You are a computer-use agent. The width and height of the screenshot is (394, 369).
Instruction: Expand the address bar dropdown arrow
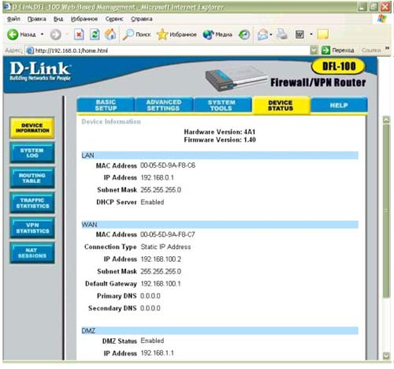click(314, 50)
